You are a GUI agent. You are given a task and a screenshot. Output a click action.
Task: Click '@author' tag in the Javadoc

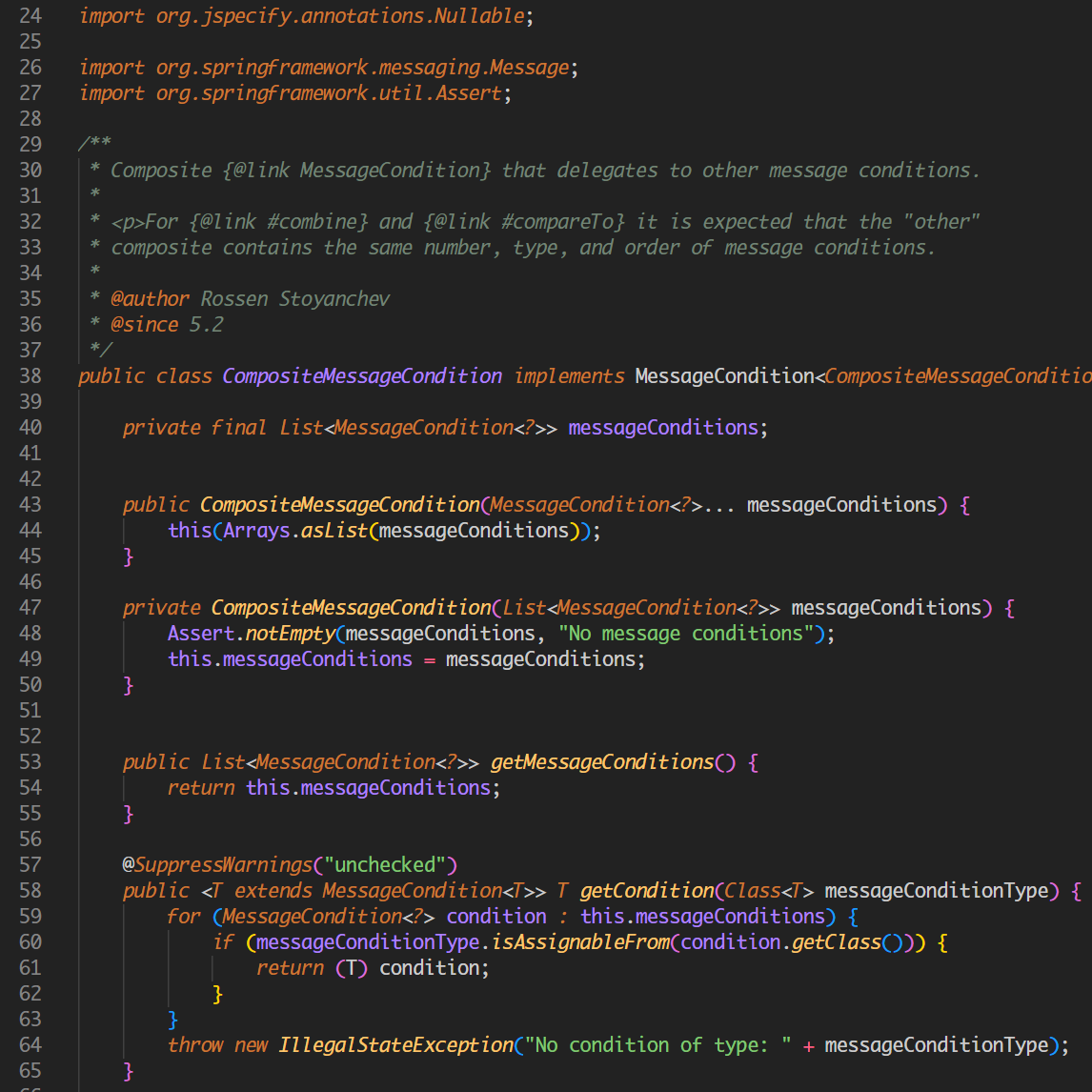150,299
